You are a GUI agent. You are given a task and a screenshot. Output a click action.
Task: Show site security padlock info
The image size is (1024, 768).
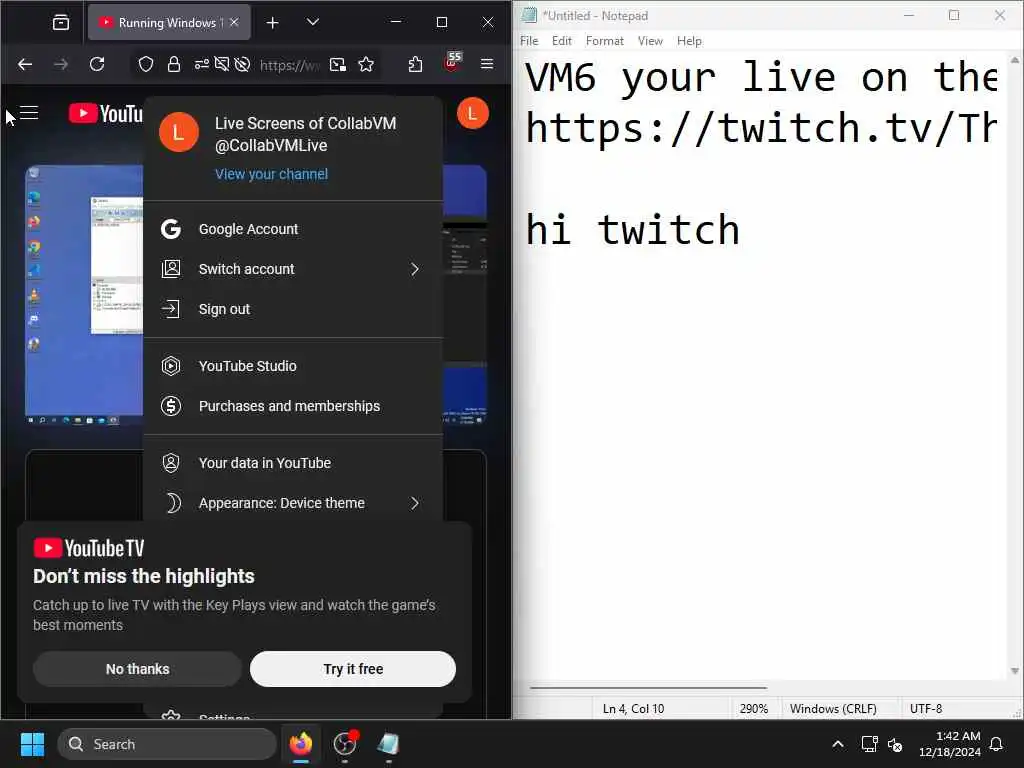(173, 64)
